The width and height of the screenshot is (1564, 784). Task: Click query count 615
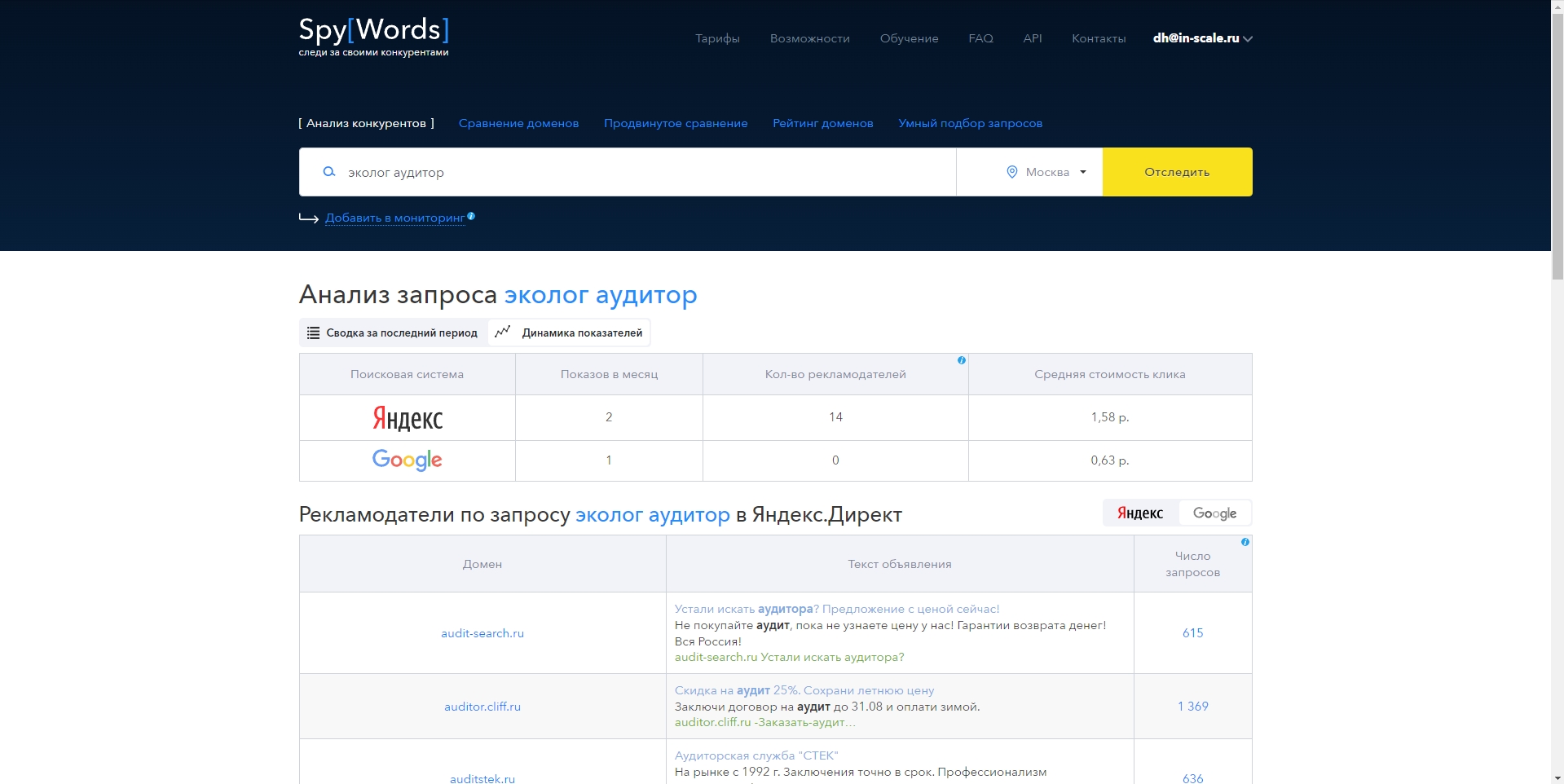point(1192,633)
